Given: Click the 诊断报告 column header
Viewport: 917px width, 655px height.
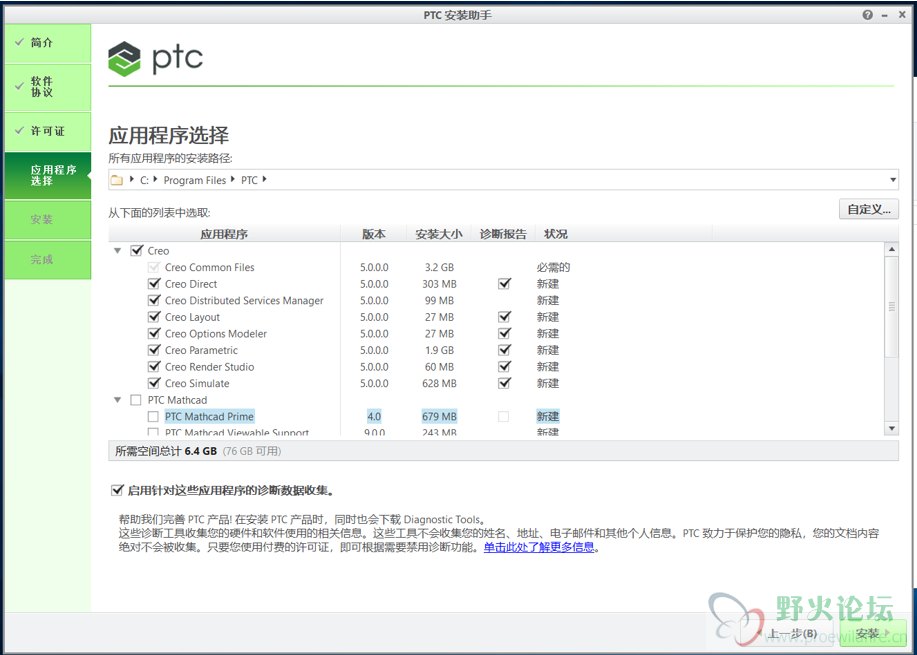Looking at the screenshot, I should click(x=504, y=234).
